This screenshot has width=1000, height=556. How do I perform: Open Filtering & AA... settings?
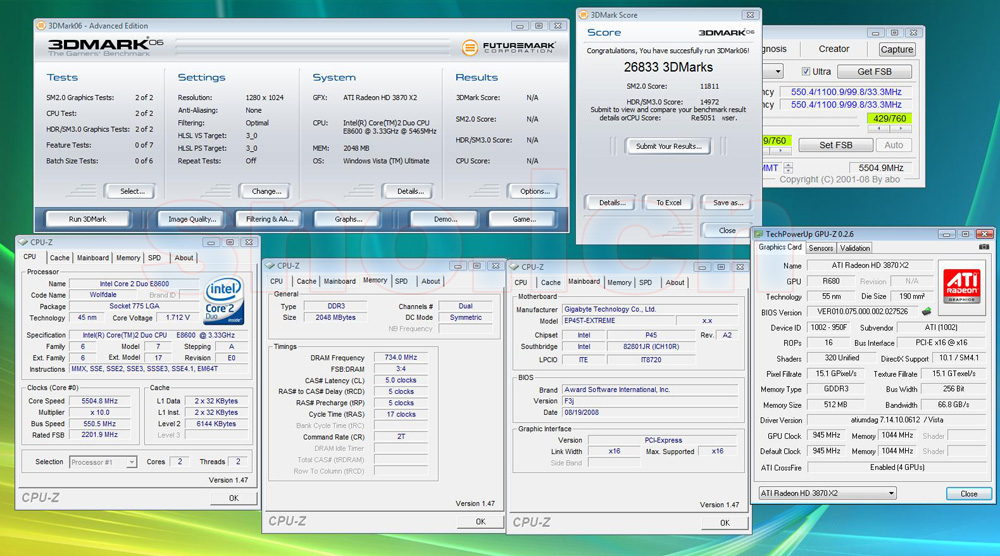tap(269, 219)
